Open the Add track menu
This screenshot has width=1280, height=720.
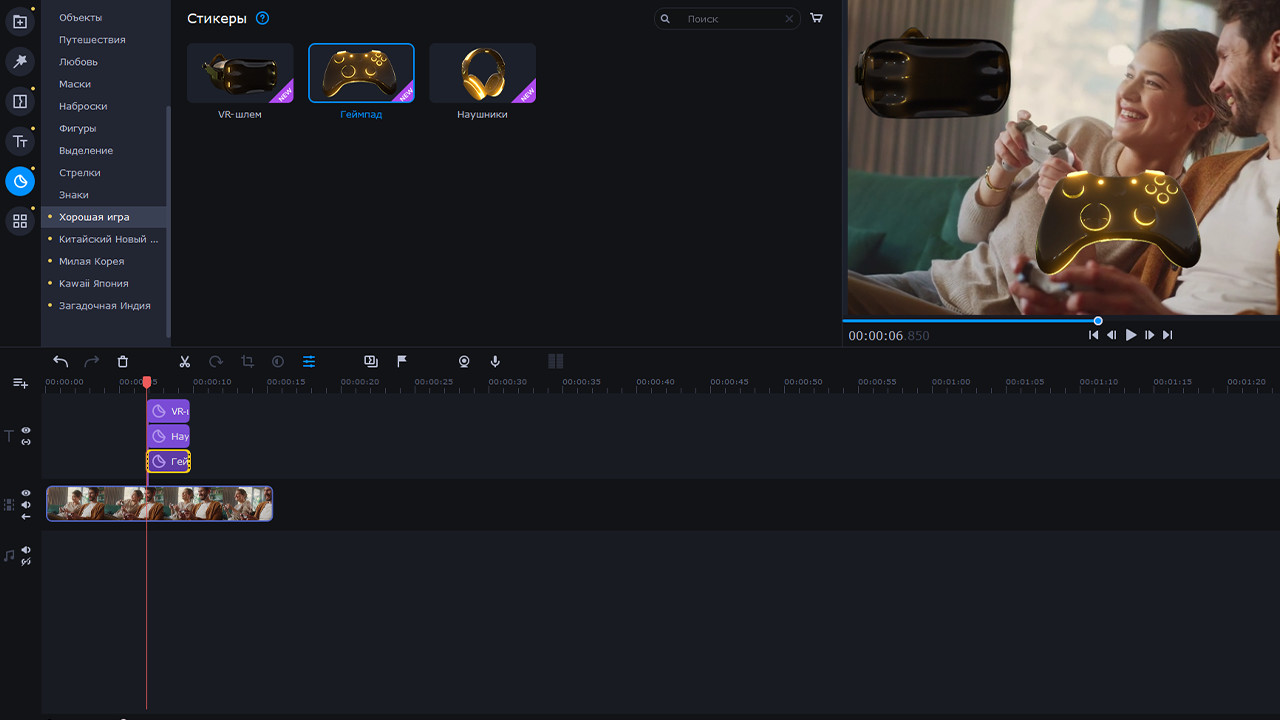click(x=20, y=383)
